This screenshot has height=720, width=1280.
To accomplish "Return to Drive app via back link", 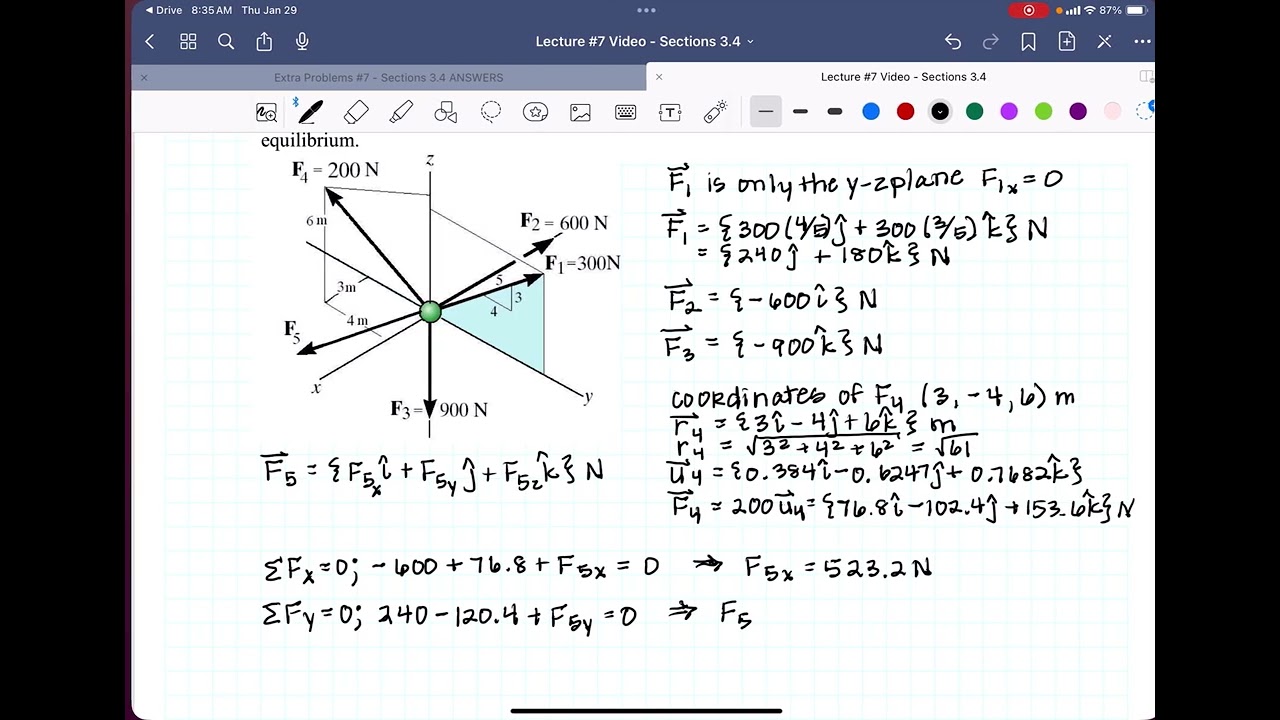I will pyautogui.click(x=164, y=10).
